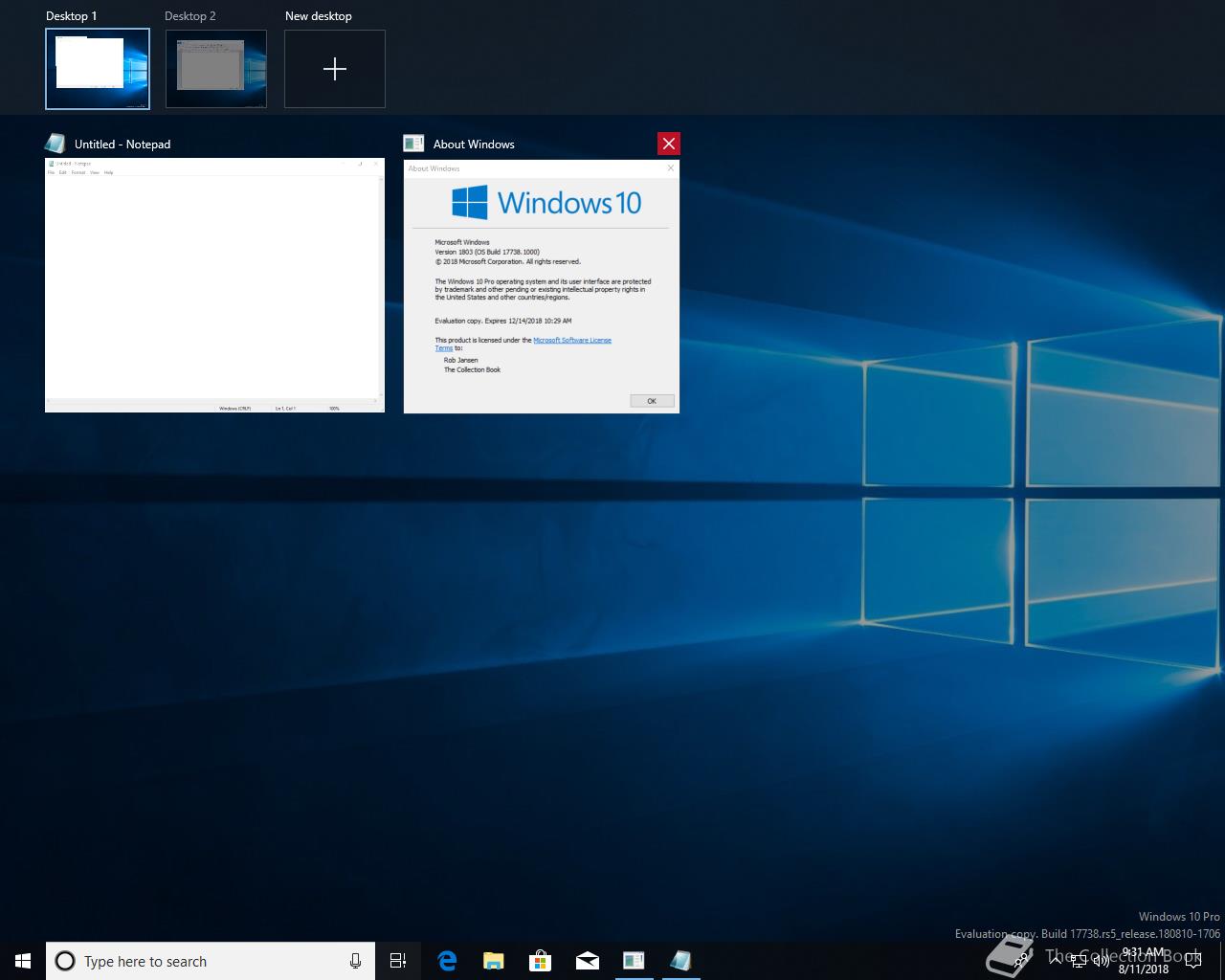Select the About Windows window preview
Screen dimensions: 1225x980
pos(542,286)
